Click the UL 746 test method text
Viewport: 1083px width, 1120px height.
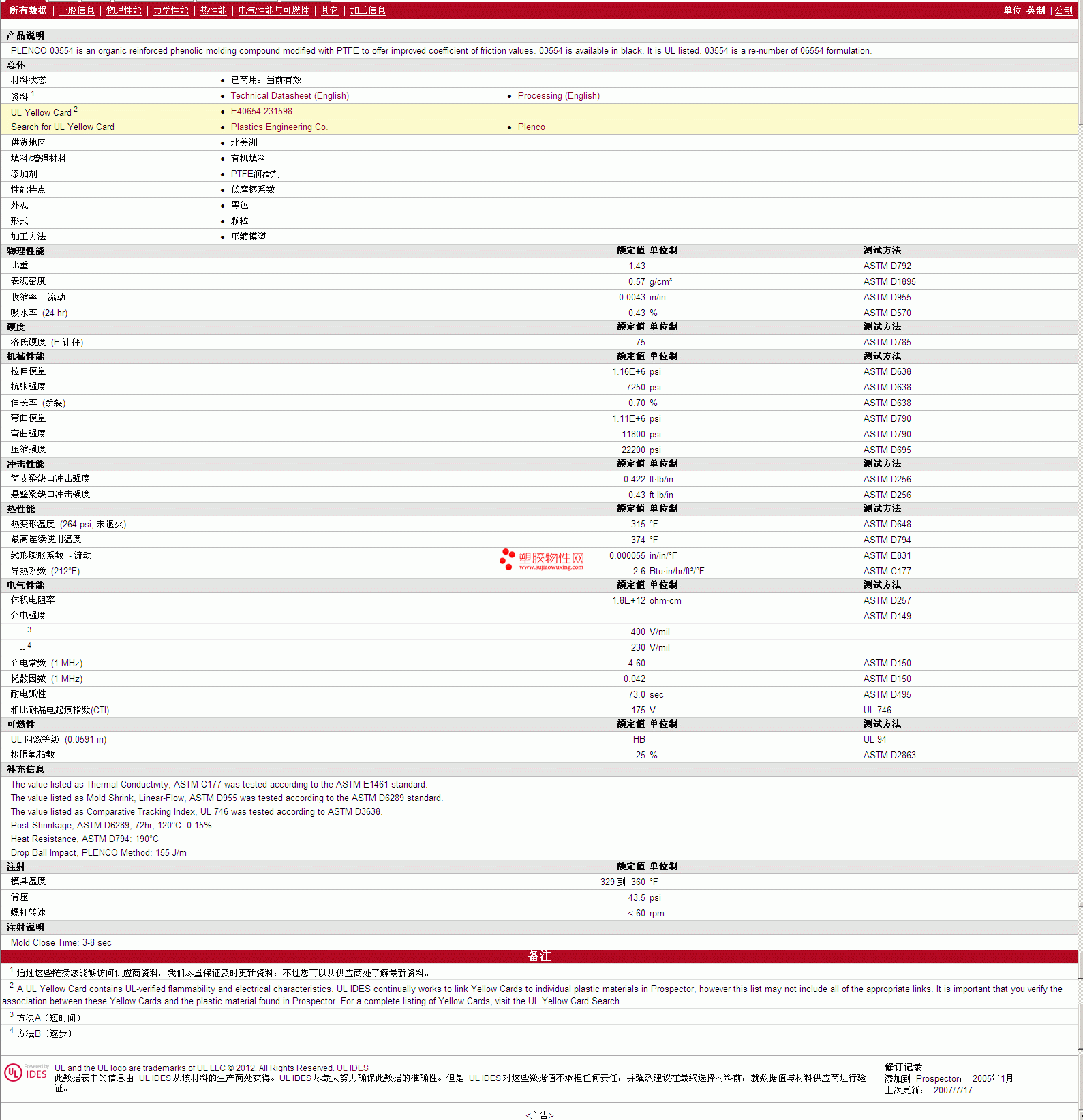tap(877, 711)
